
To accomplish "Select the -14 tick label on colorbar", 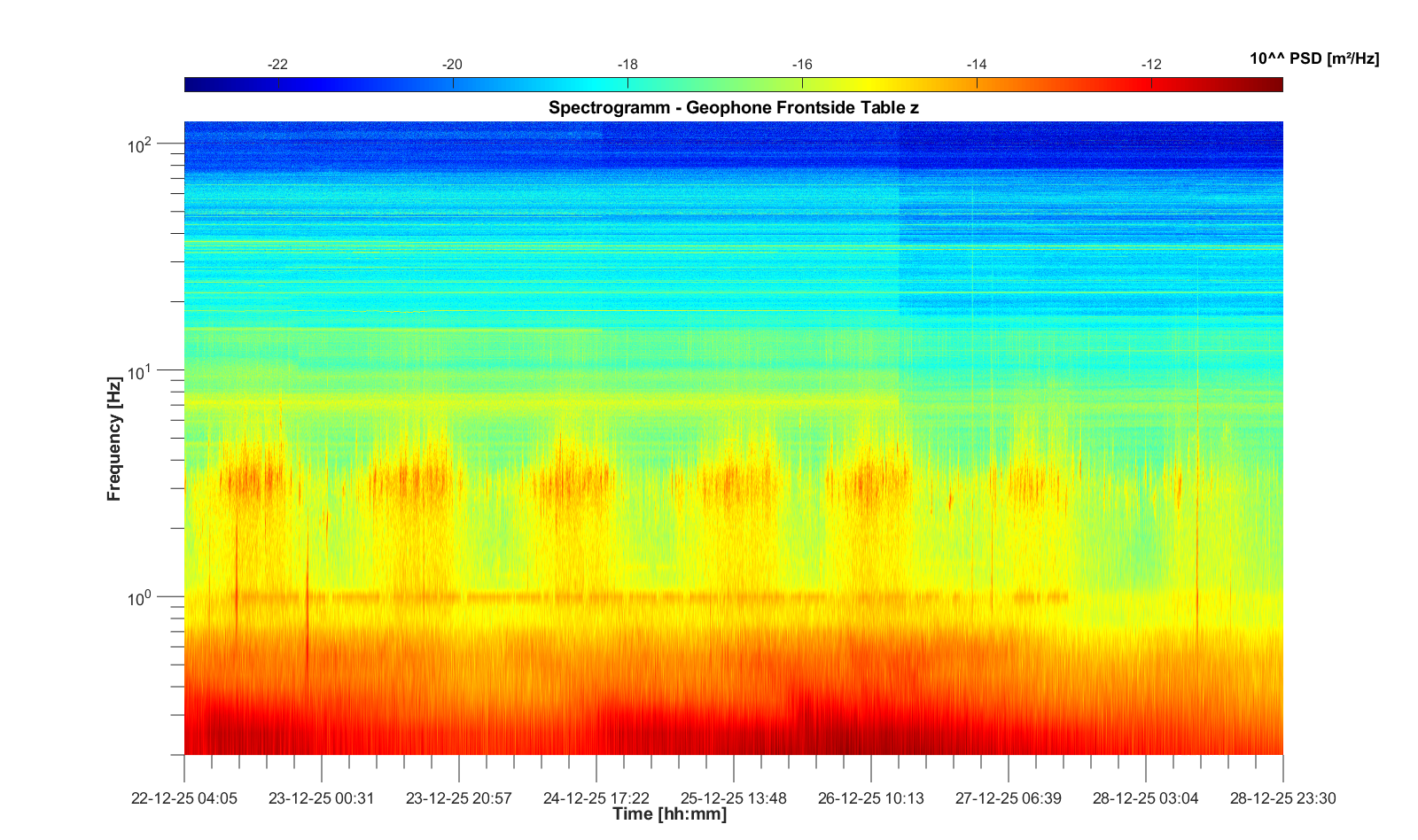I will pos(976,65).
